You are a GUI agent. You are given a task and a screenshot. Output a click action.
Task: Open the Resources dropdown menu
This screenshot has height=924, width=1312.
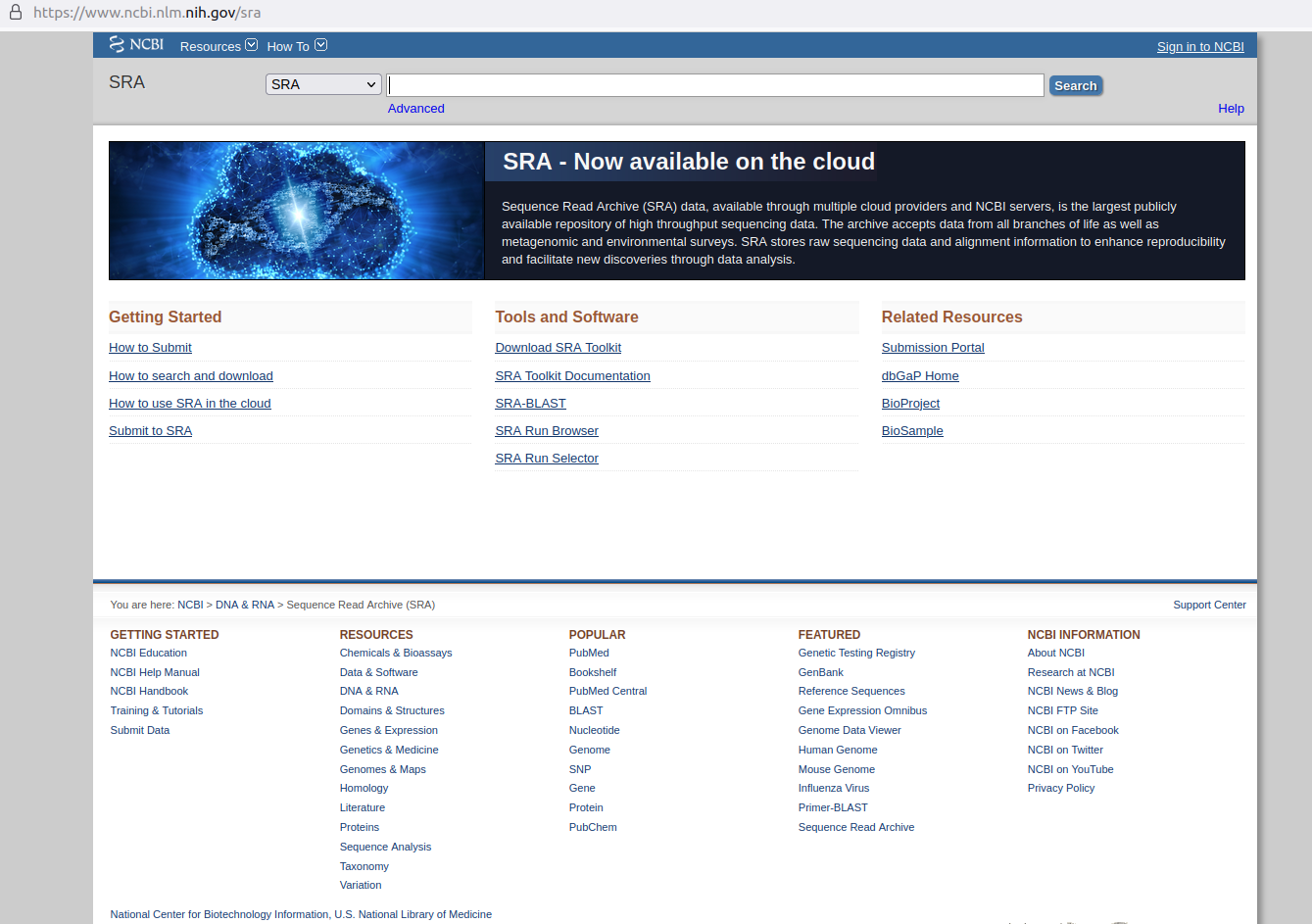tap(219, 46)
